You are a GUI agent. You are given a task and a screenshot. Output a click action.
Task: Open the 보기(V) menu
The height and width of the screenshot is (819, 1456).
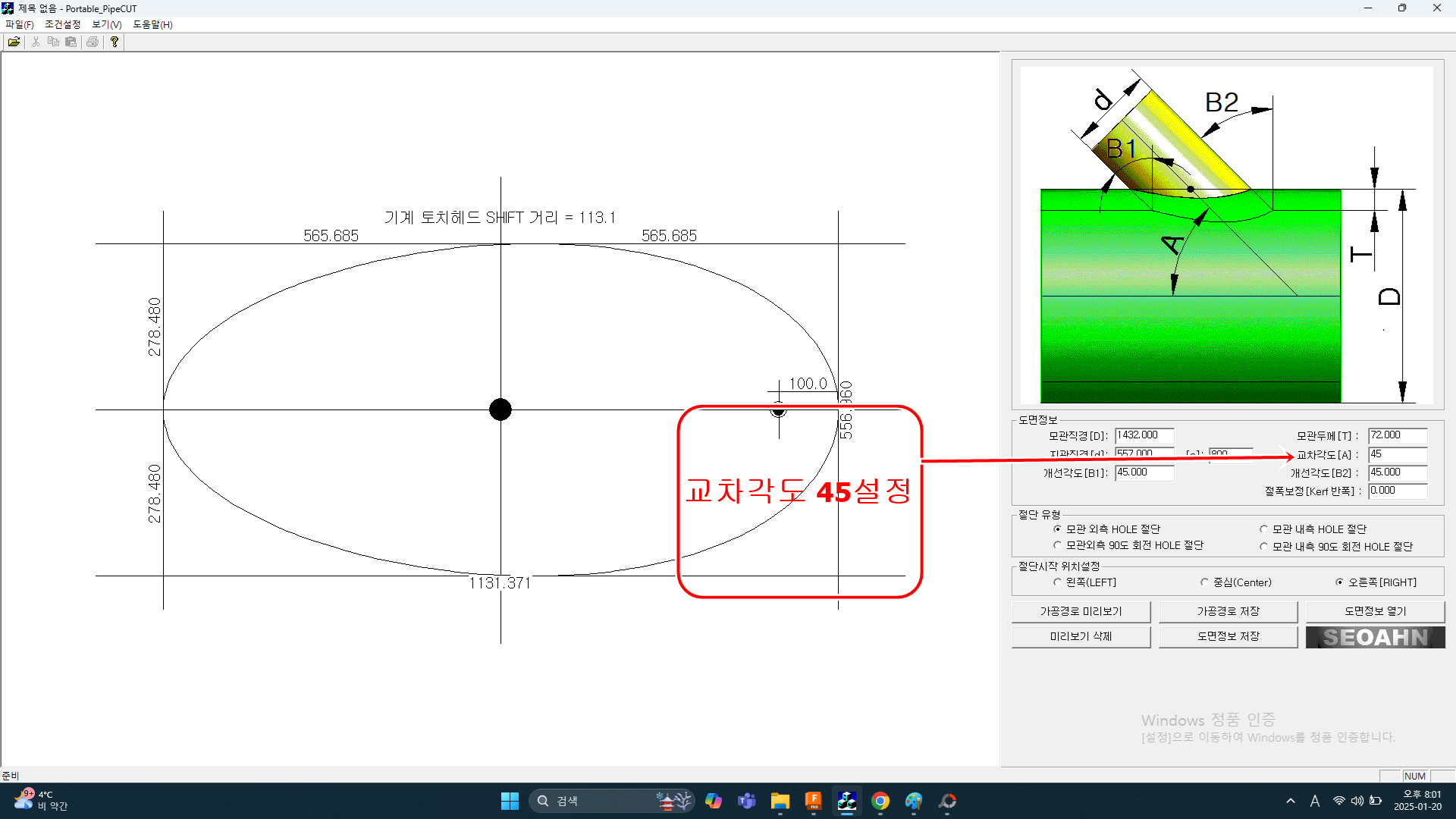[x=107, y=24]
